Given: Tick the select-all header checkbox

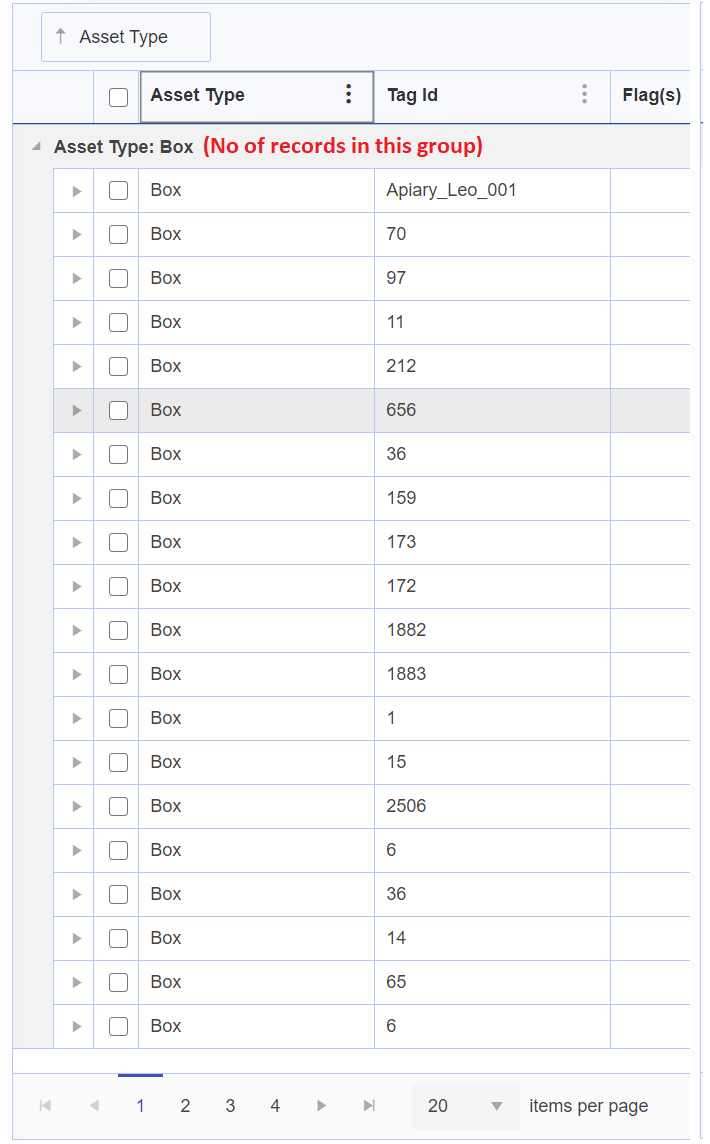Looking at the screenshot, I should point(118,97).
